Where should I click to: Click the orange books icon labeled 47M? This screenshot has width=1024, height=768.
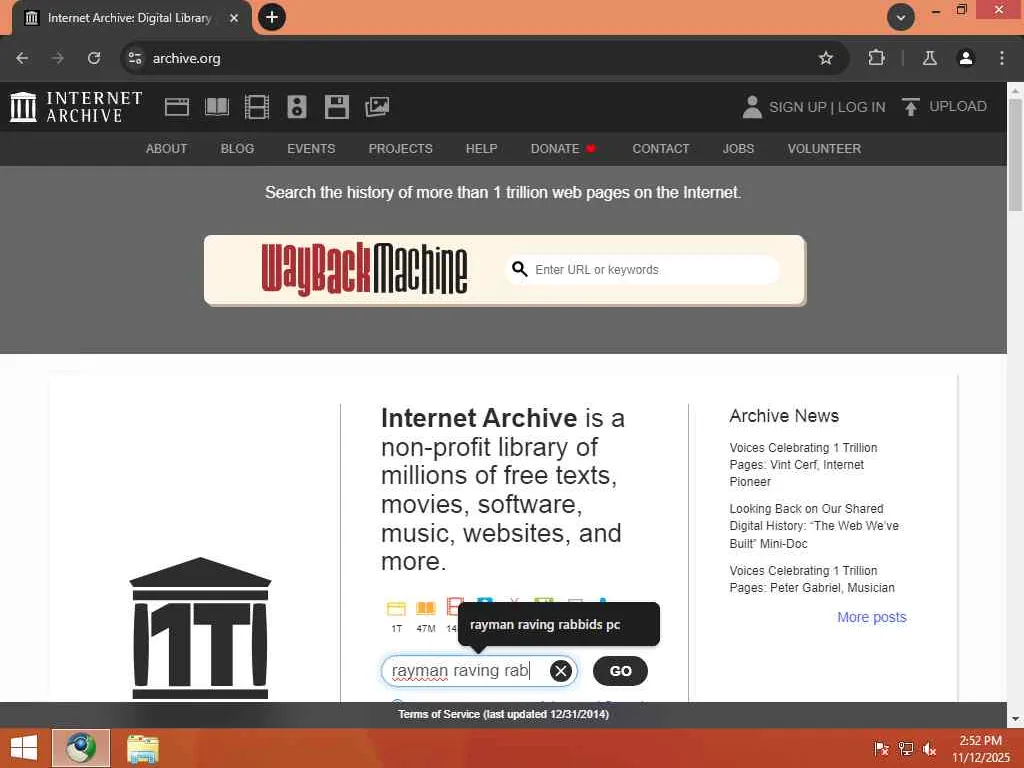coord(426,609)
